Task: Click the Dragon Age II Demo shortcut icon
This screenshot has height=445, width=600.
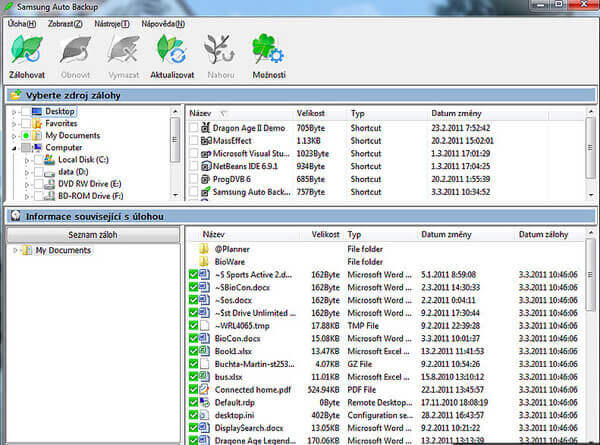Action: pyautogui.click(x=206, y=128)
